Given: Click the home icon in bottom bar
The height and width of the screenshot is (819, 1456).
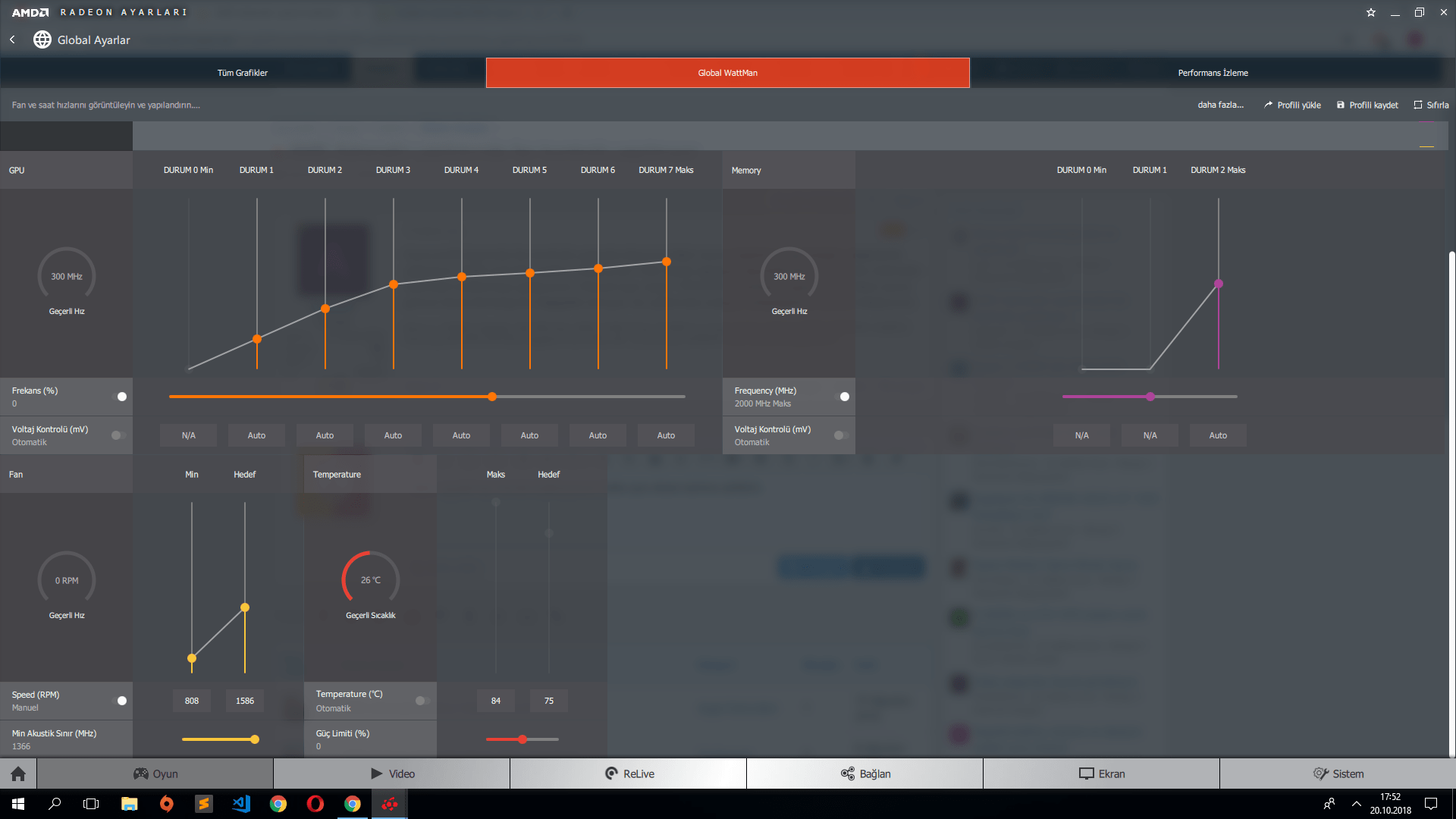Looking at the screenshot, I should [x=18, y=773].
